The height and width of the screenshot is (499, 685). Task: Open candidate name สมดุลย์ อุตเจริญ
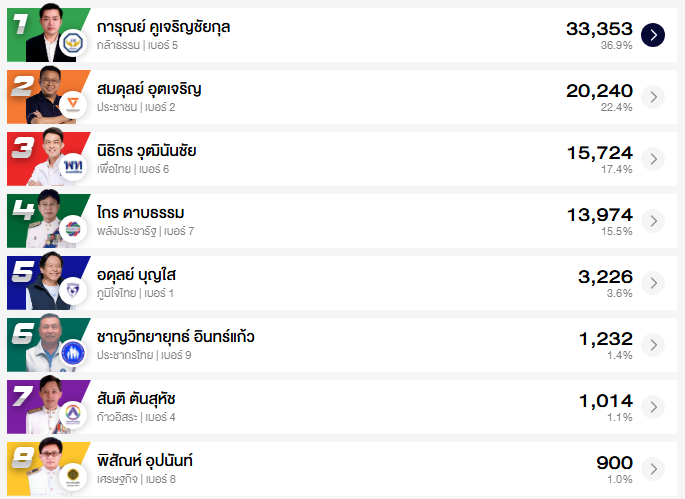(x=149, y=89)
